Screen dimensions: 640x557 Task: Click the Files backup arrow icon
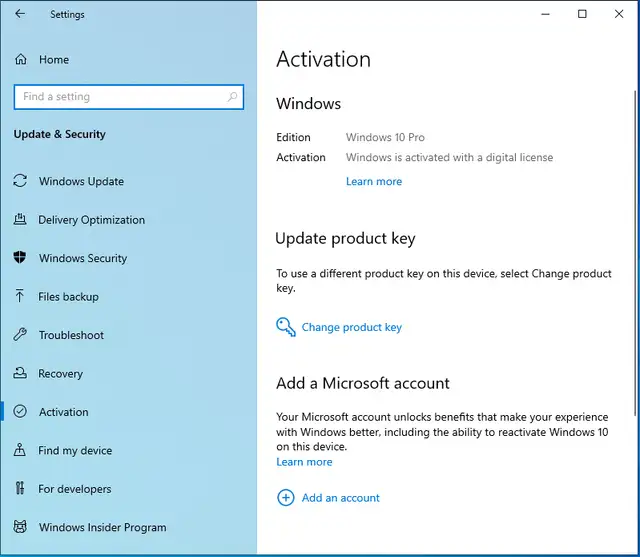pyautogui.click(x=20, y=296)
